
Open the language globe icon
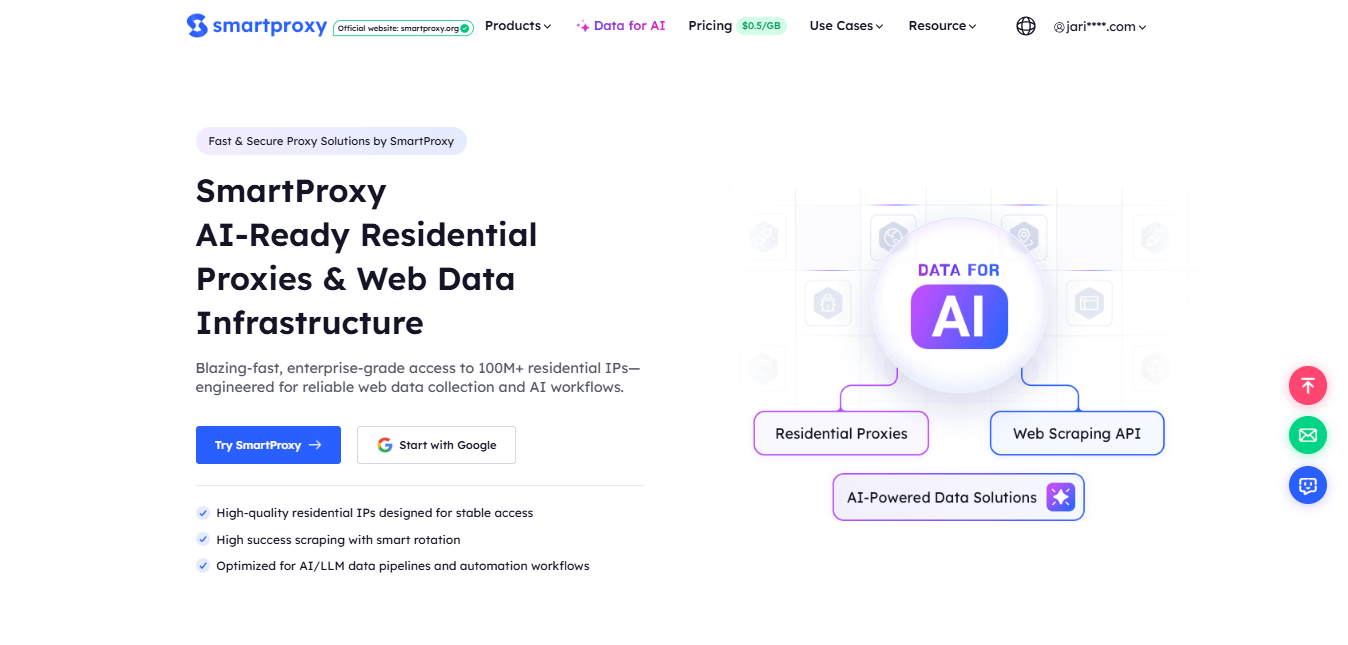[1026, 26]
